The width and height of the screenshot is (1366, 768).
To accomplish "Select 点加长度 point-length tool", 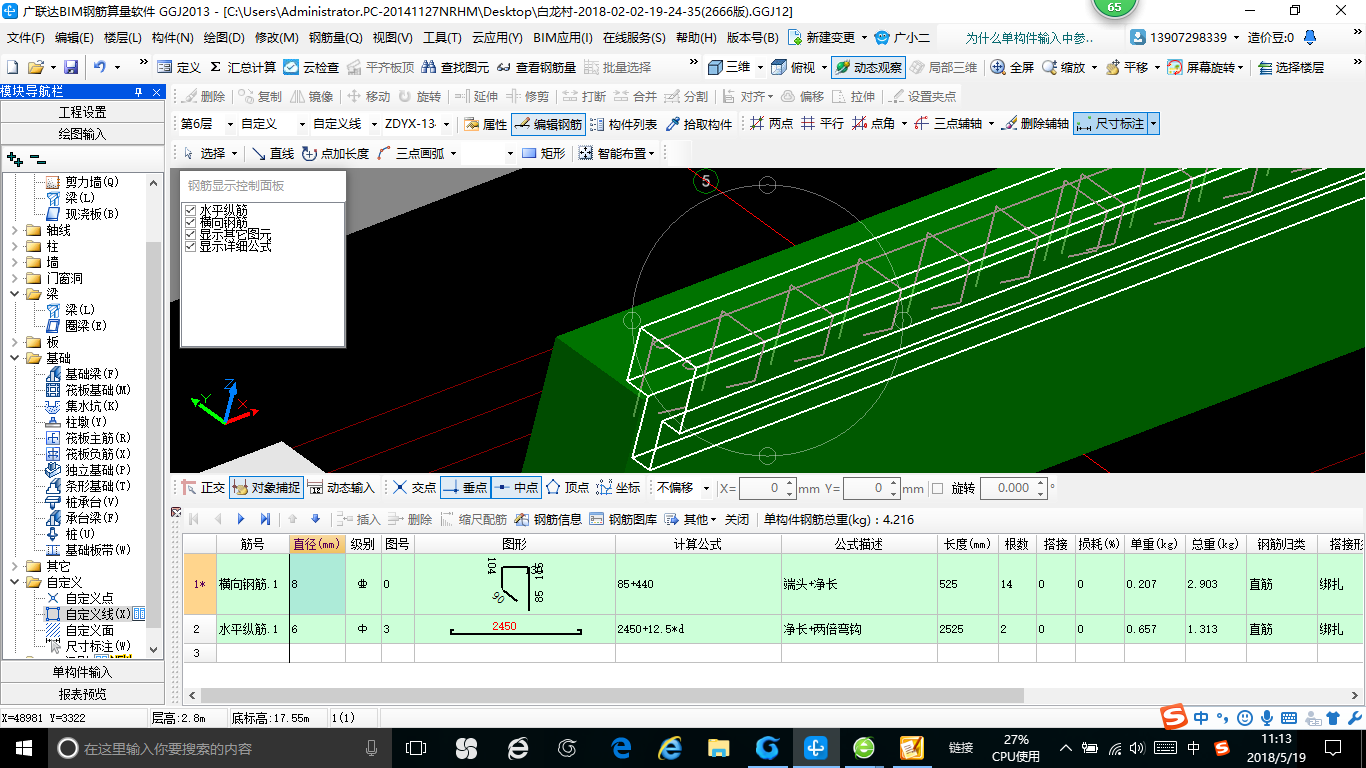I will [335, 153].
